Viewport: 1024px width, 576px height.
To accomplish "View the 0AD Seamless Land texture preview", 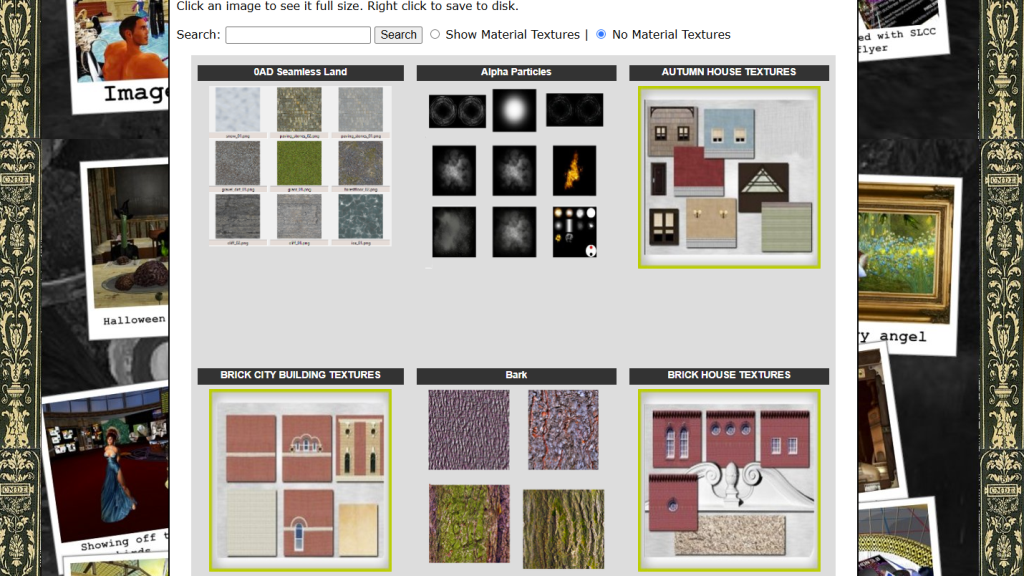I will coord(300,166).
